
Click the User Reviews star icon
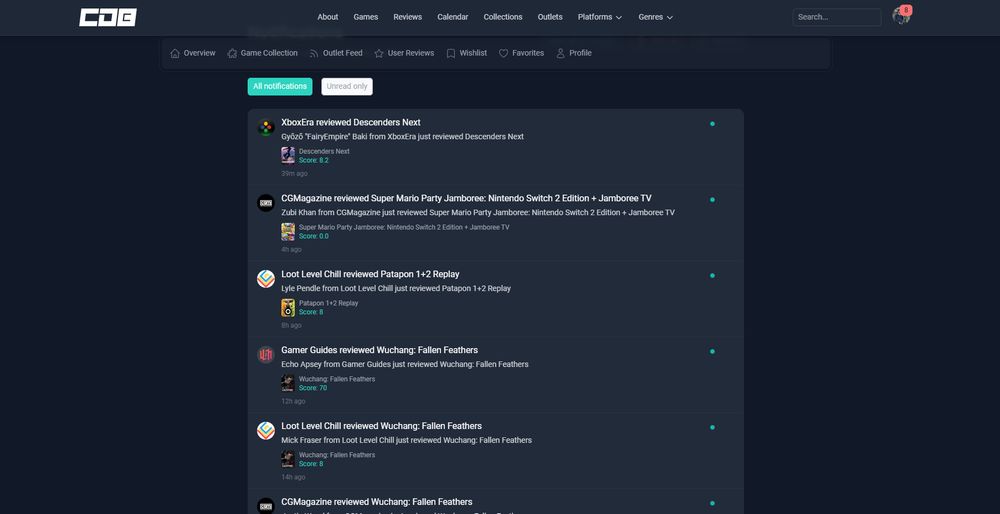coord(379,54)
